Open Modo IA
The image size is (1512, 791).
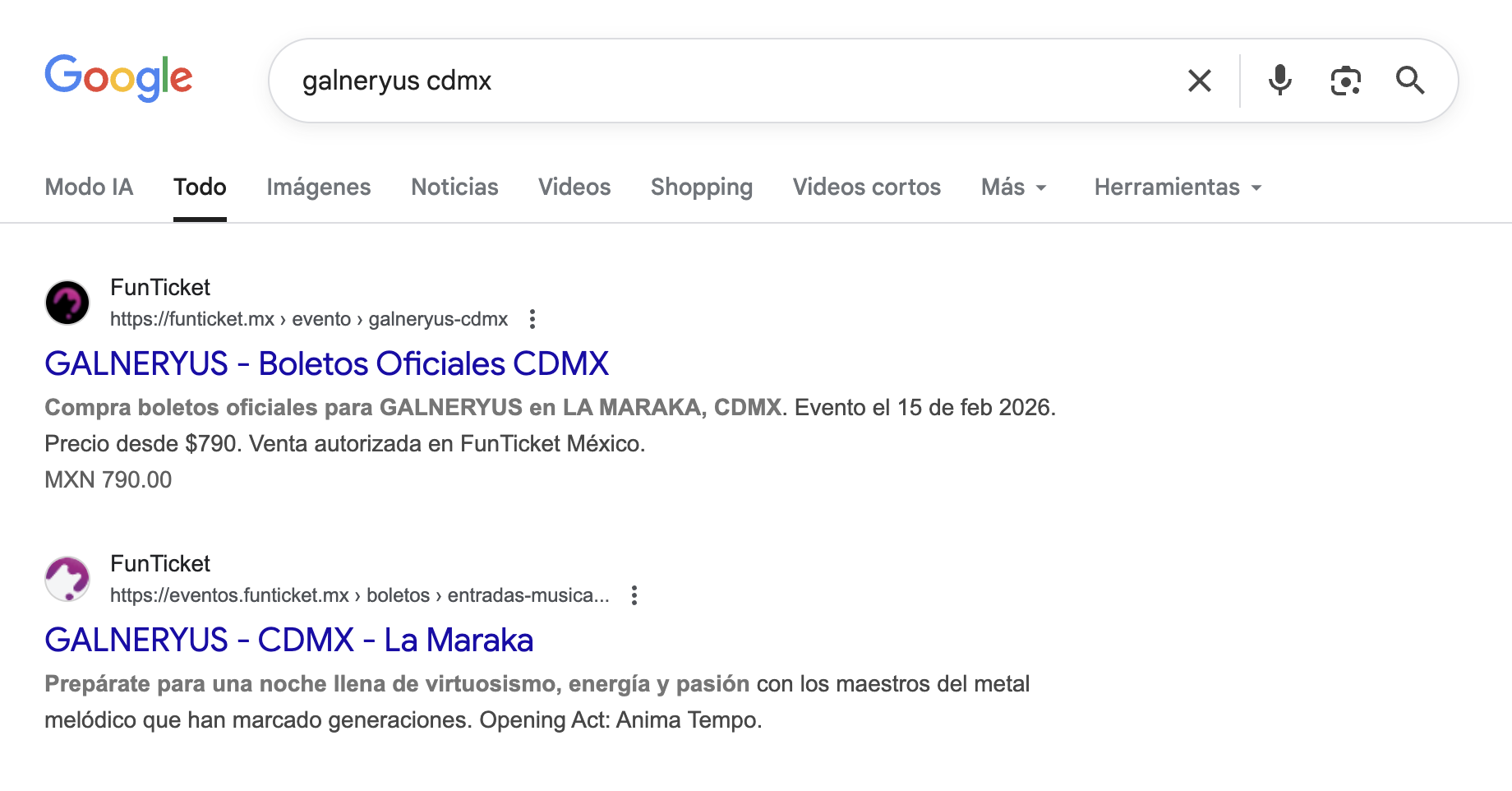pos(89,187)
